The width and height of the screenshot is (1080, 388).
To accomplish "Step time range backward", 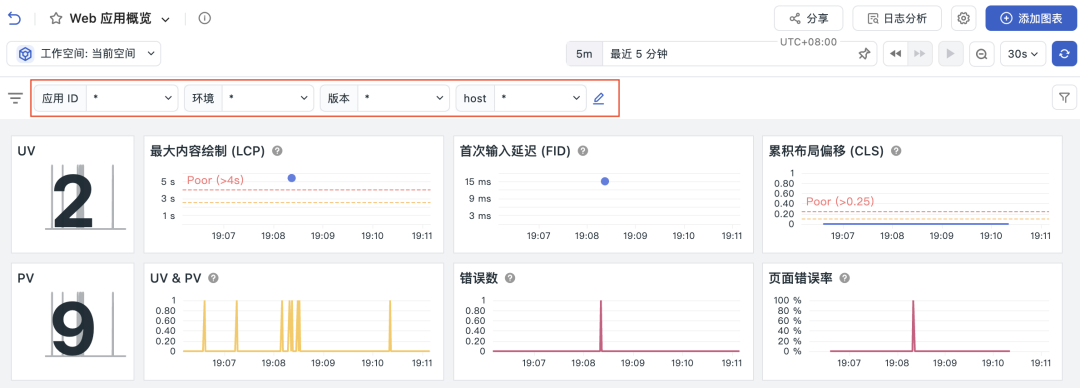I will [896, 54].
